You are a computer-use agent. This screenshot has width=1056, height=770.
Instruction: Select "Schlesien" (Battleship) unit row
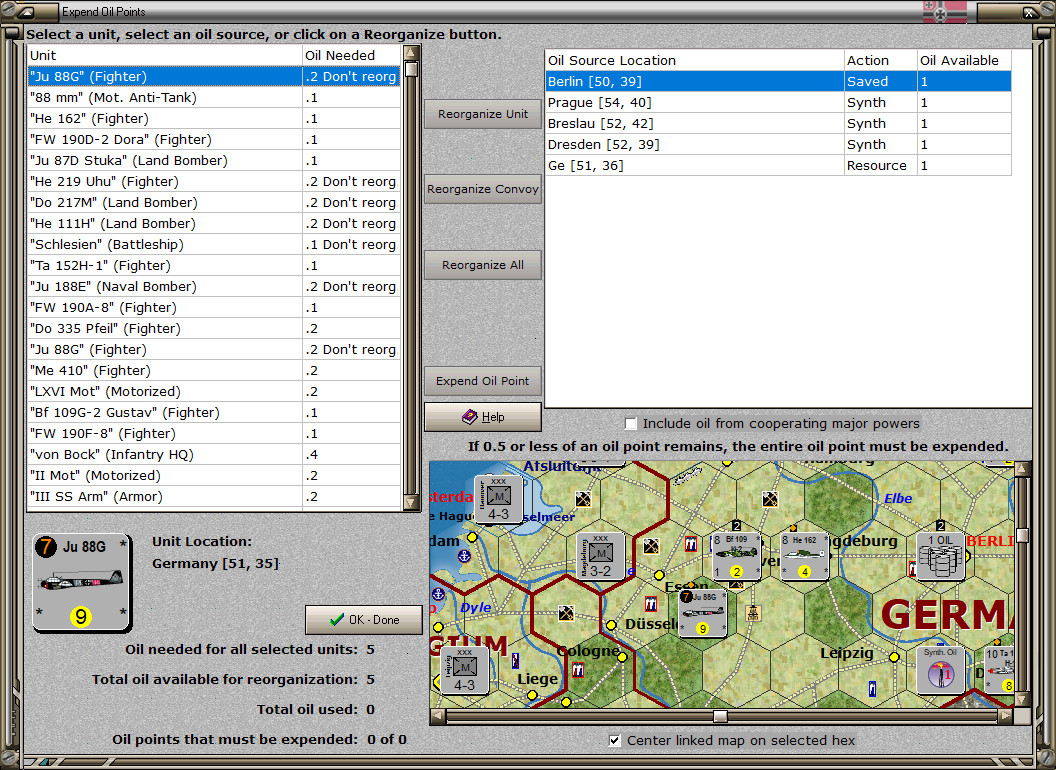[214, 245]
